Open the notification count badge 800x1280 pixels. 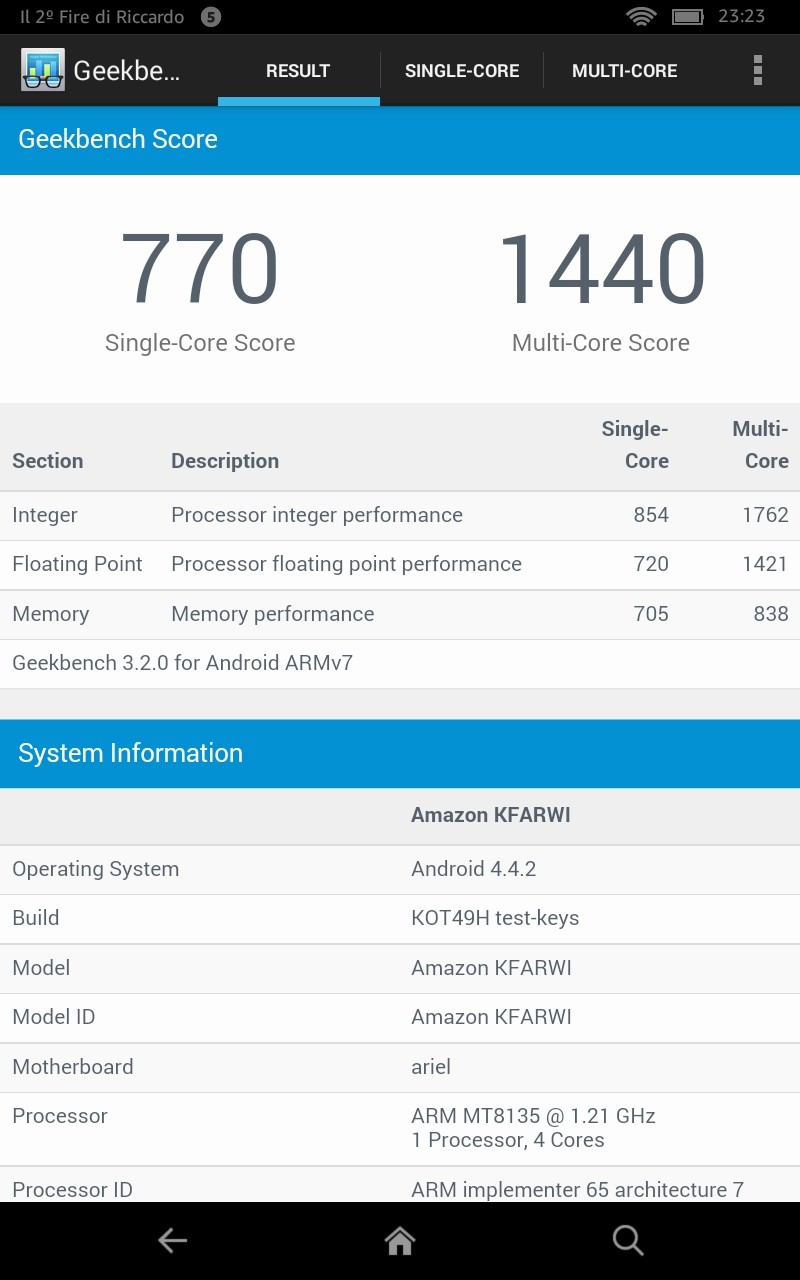[210, 17]
